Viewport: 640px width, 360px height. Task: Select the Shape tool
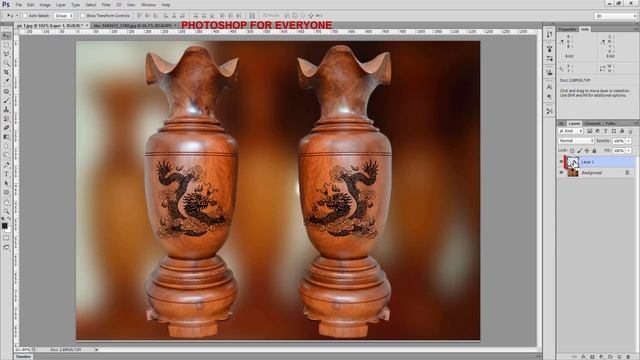[6, 192]
